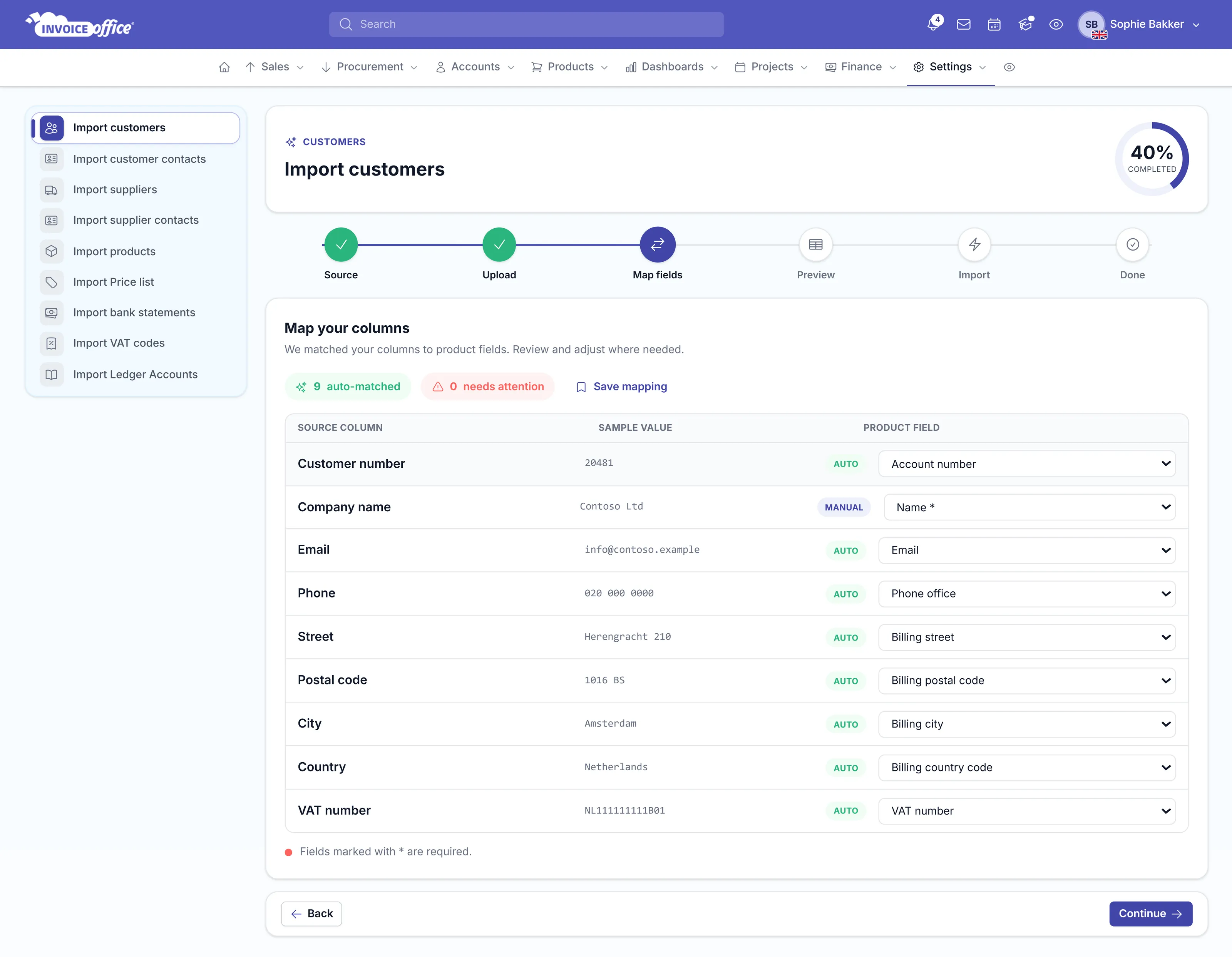Click the 0 needs attention badge
The width and height of the screenshot is (1232, 957).
pos(488,387)
